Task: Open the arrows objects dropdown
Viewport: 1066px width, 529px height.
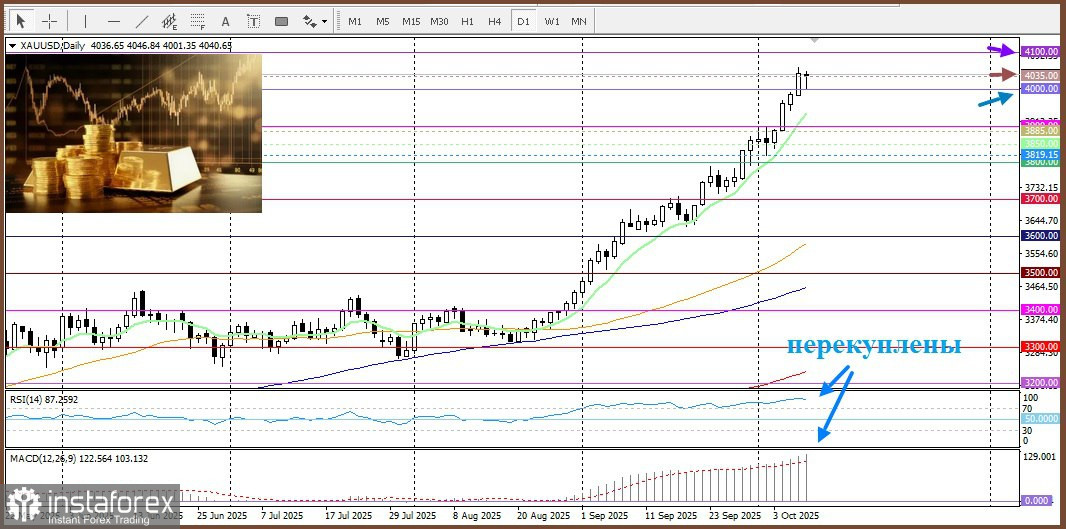Action: pos(314,21)
